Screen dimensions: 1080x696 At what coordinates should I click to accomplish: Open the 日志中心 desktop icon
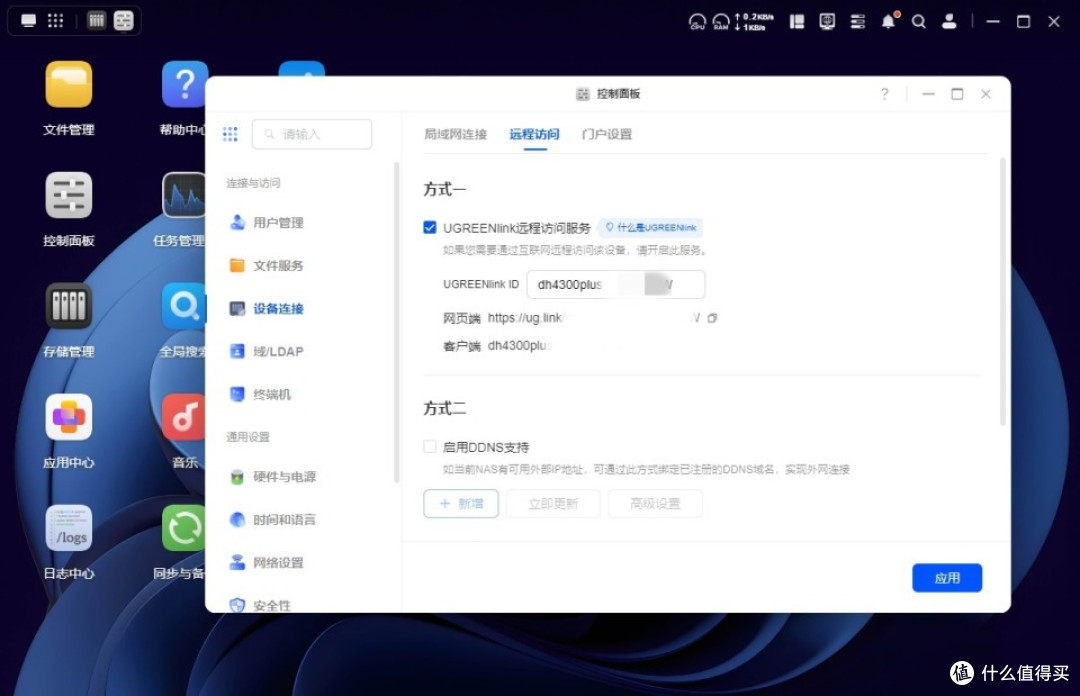tap(68, 529)
